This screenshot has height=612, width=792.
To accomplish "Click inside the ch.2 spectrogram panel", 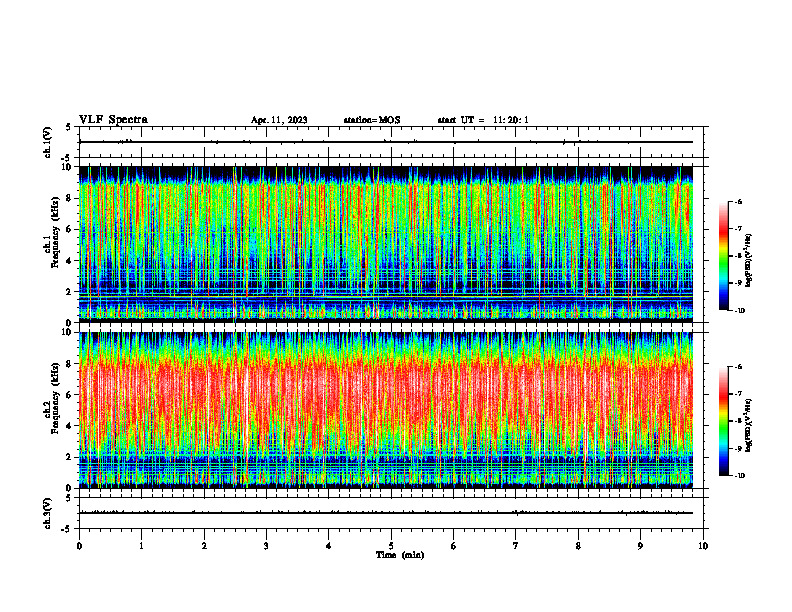I will click(386, 410).
